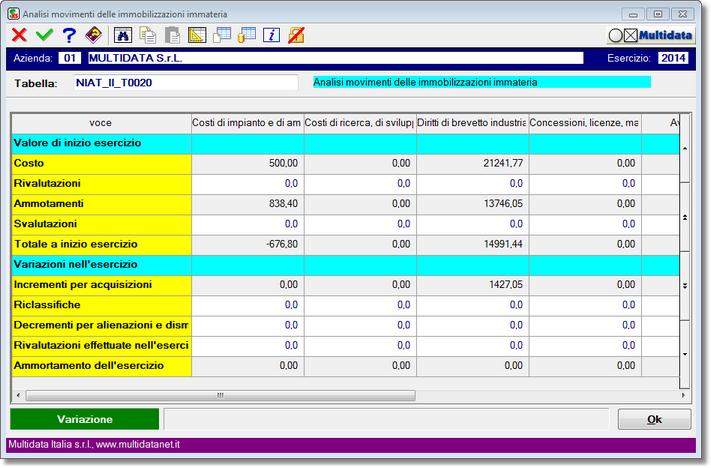Click Rivalutazioni cell under Concessioni, licenze
This screenshot has height=468, width=711.
(x=585, y=184)
